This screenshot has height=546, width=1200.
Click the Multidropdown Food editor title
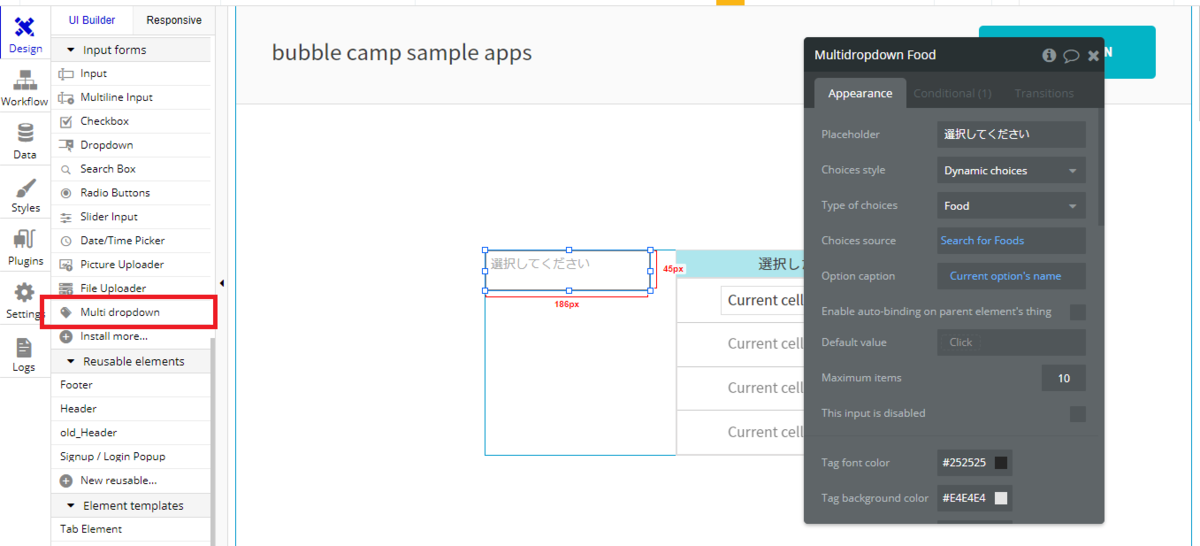pyautogui.click(x=875, y=56)
